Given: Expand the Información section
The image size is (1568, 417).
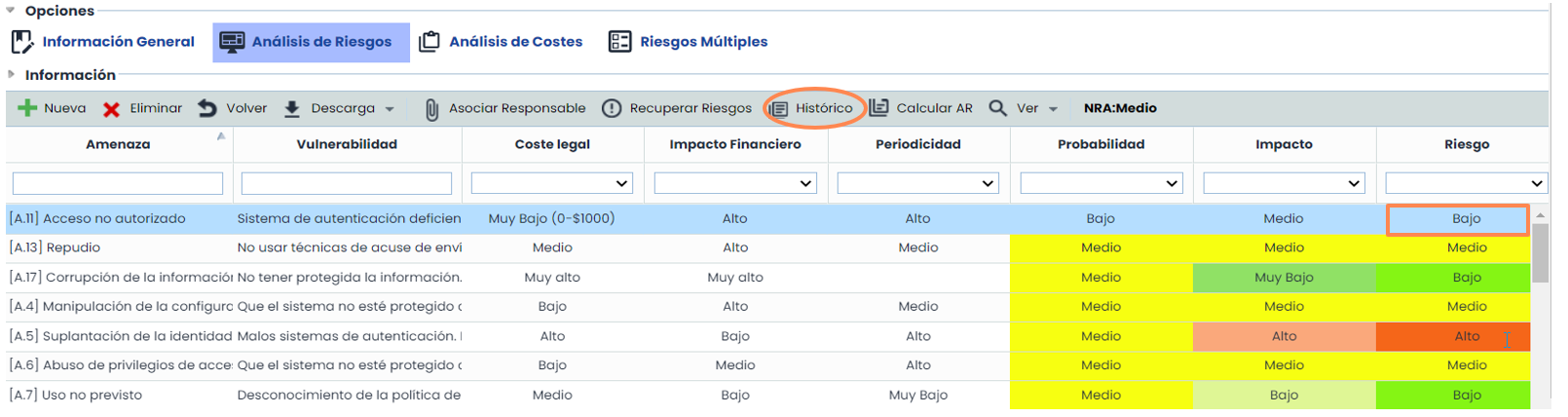Looking at the screenshot, I should click(11, 75).
